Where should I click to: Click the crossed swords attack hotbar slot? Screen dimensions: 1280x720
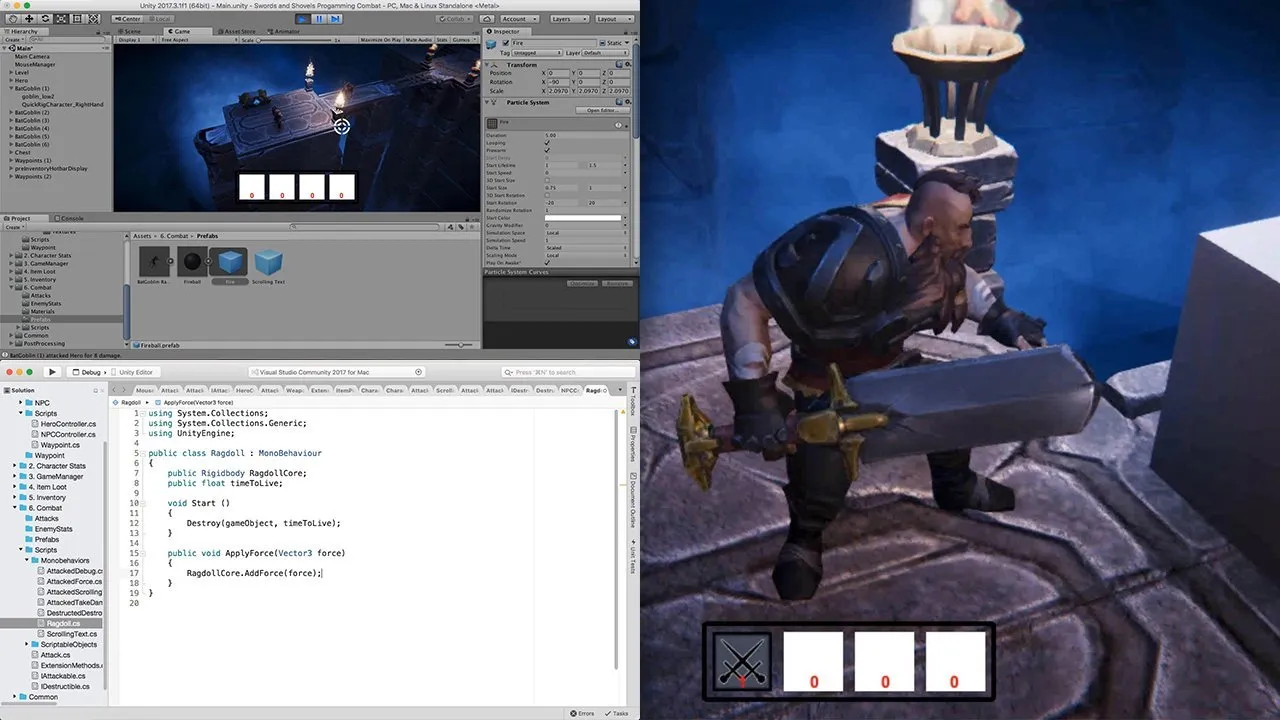tap(742, 661)
